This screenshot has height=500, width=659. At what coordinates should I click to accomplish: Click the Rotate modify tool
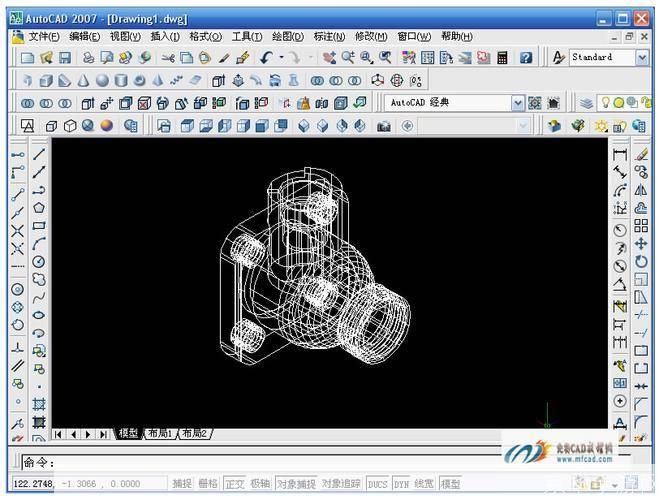pos(641,262)
